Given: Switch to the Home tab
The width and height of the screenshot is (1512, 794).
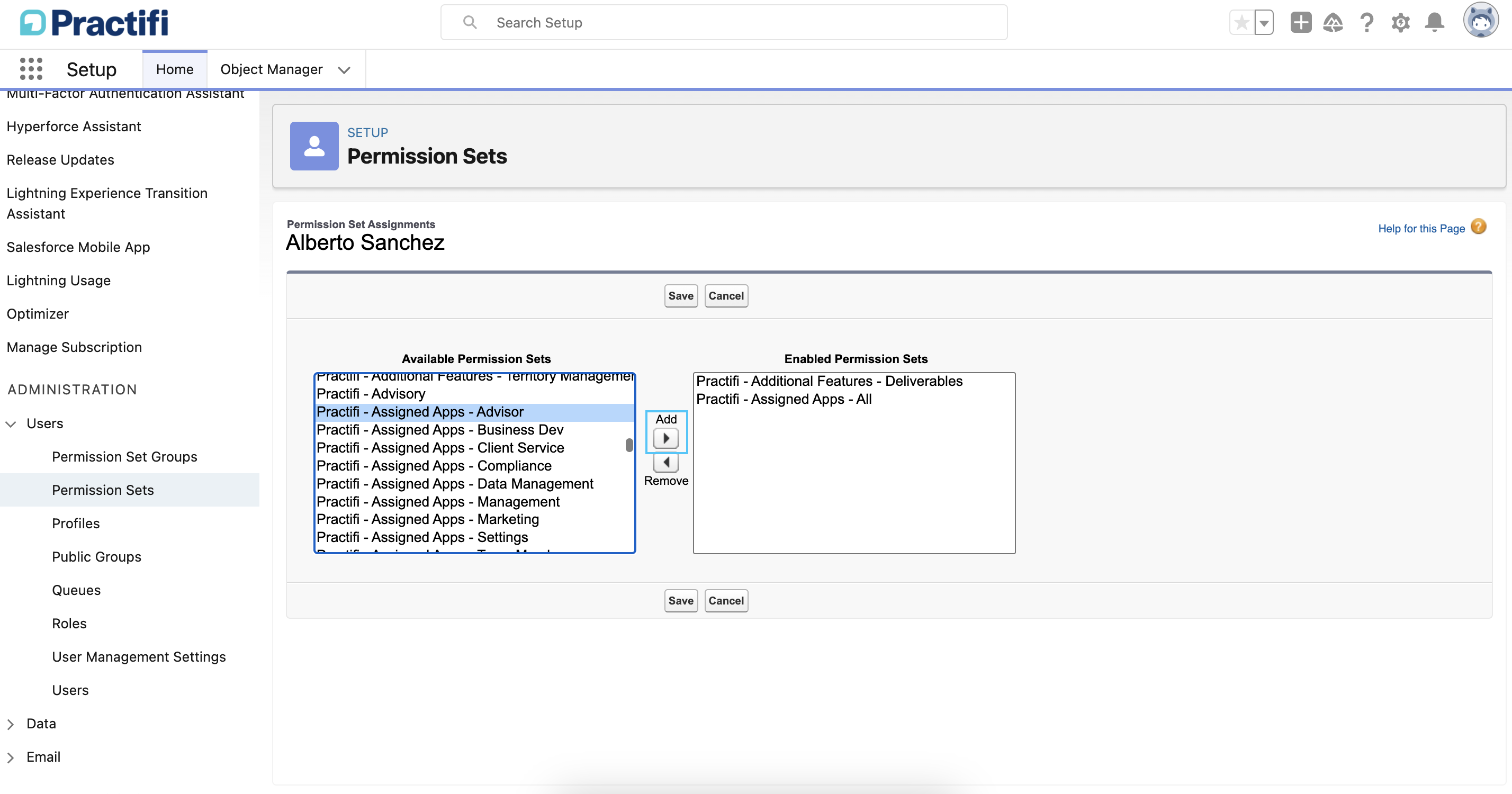Looking at the screenshot, I should coord(174,69).
